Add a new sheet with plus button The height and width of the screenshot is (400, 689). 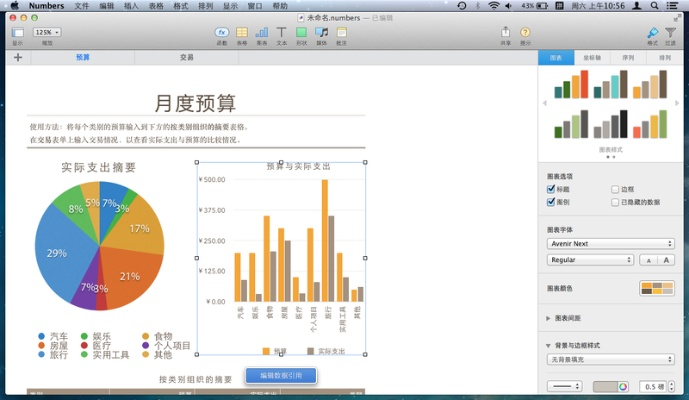[18, 58]
